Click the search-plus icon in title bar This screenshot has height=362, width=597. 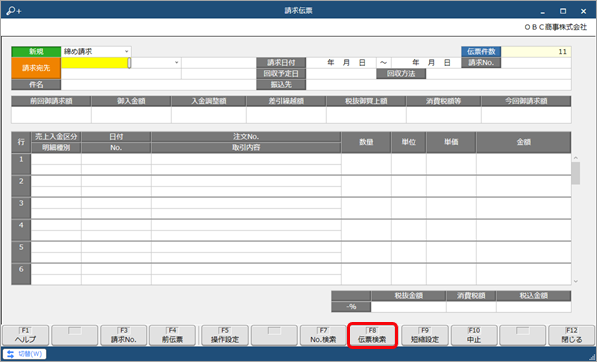pos(14,11)
